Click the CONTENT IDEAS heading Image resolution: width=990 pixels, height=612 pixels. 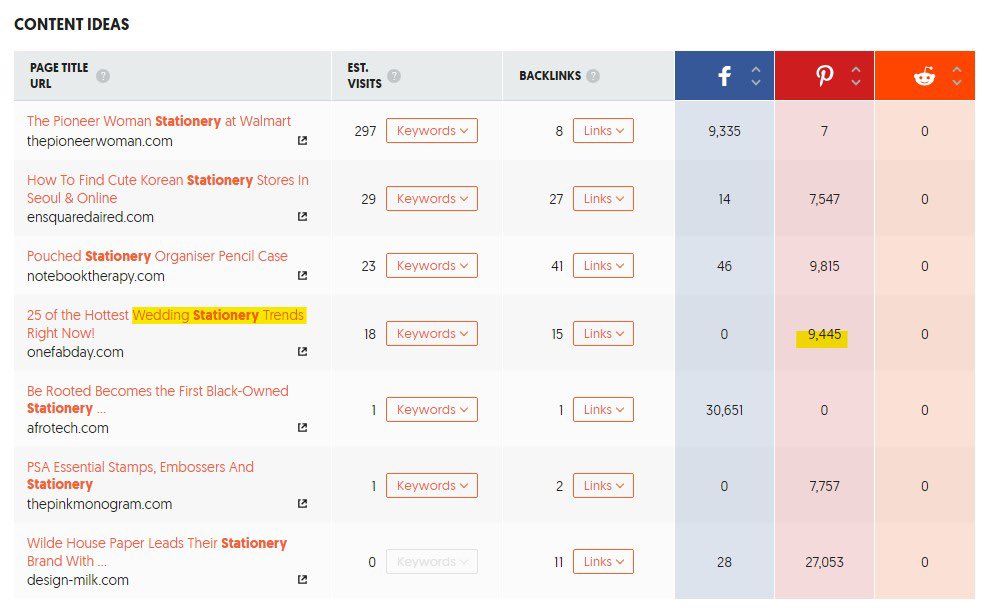(x=71, y=24)
